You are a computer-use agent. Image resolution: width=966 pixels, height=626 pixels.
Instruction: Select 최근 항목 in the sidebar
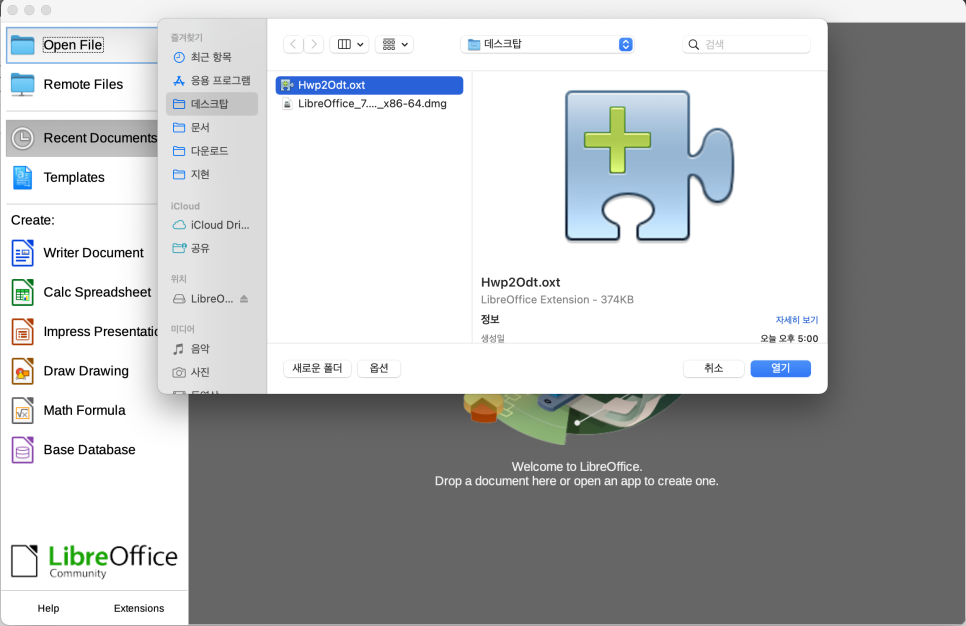(x=211, y=57)
